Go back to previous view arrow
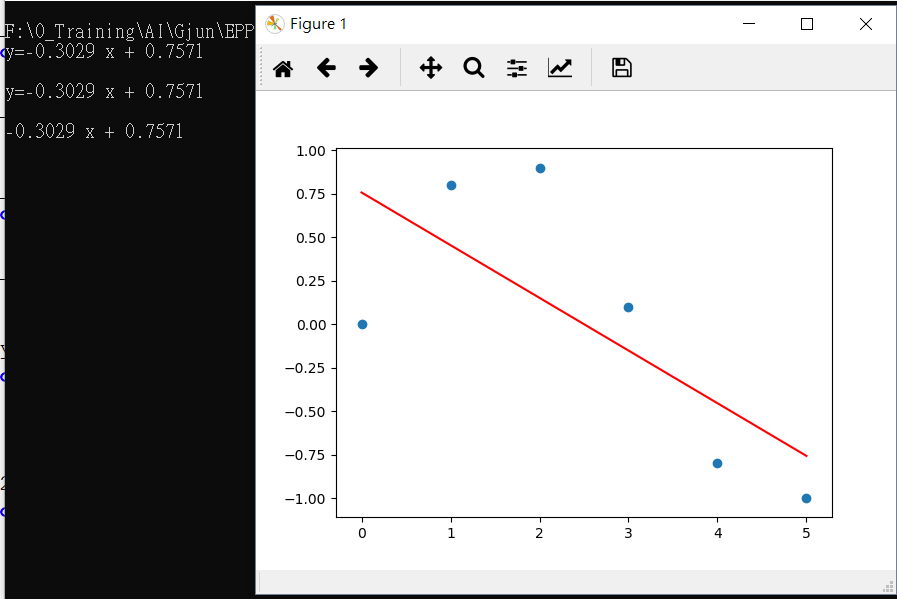Viewport: 897px width, 599px height. pos(326,68)
